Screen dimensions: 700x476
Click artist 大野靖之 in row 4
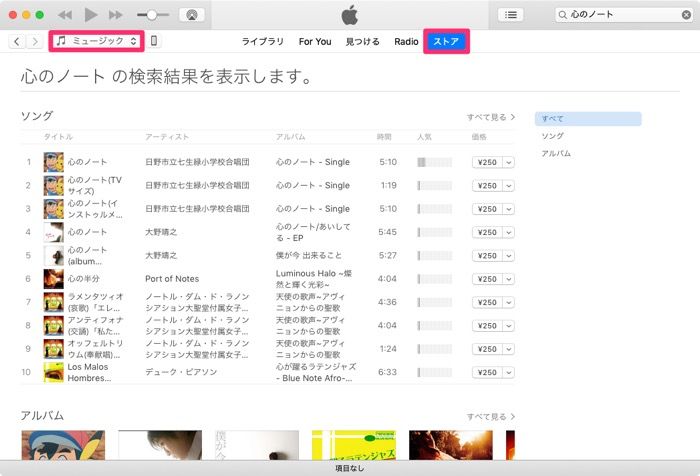pos(161,232)
